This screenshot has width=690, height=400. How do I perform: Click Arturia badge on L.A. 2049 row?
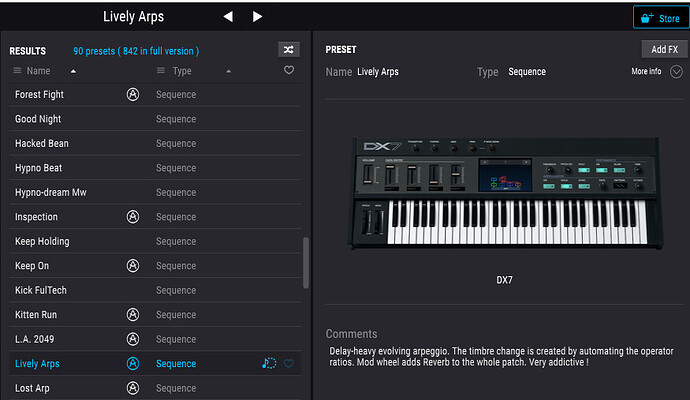click(x=133, y=339)
